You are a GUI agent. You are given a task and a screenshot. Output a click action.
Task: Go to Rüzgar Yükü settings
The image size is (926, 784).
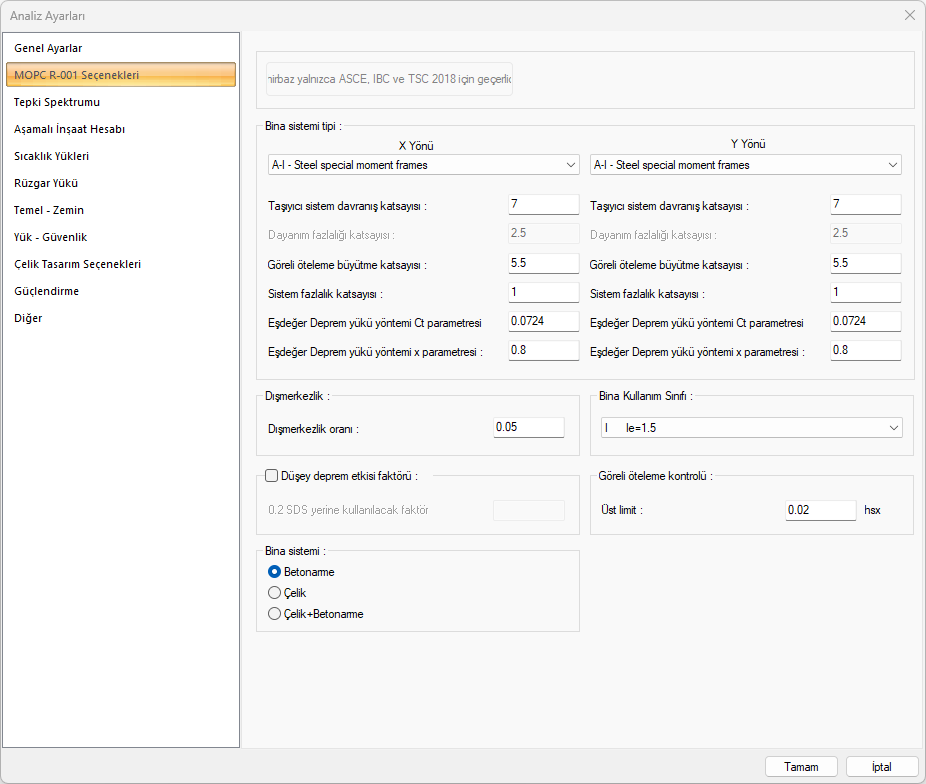(46, 183)
